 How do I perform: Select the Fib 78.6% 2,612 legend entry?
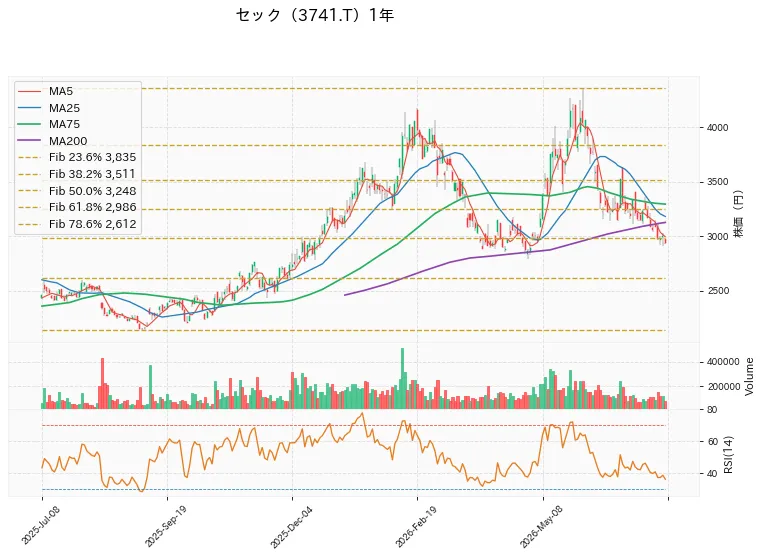pos(77,224)
